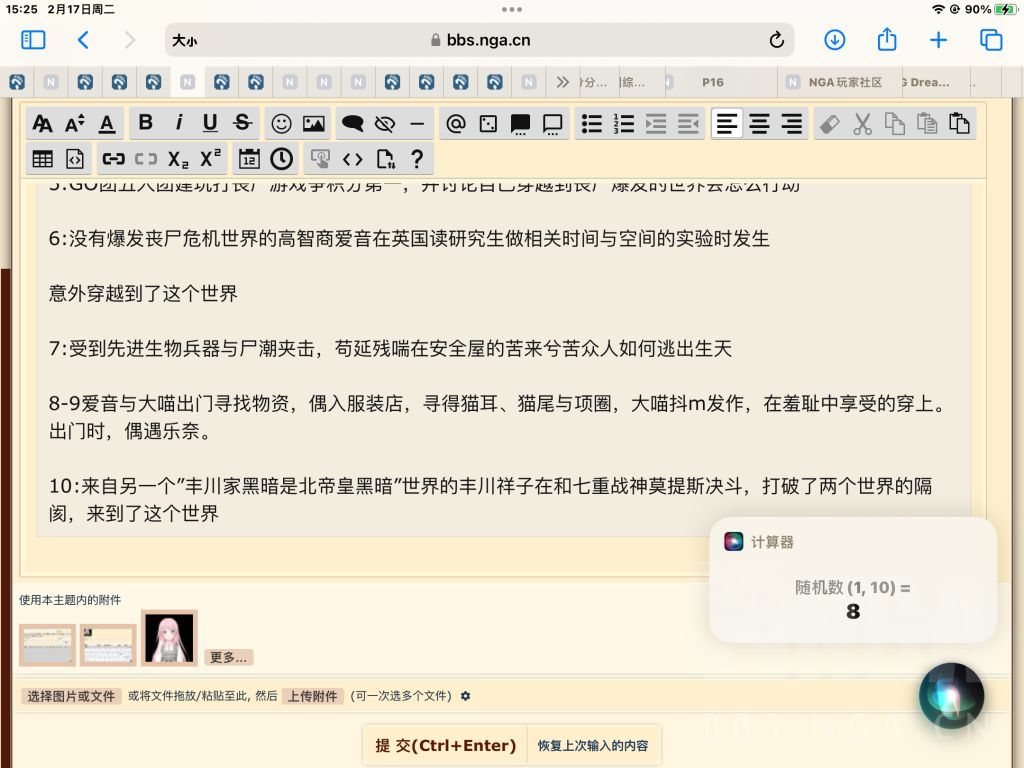
Task: Switch to the P16 tab
Action: pos(712,82)
